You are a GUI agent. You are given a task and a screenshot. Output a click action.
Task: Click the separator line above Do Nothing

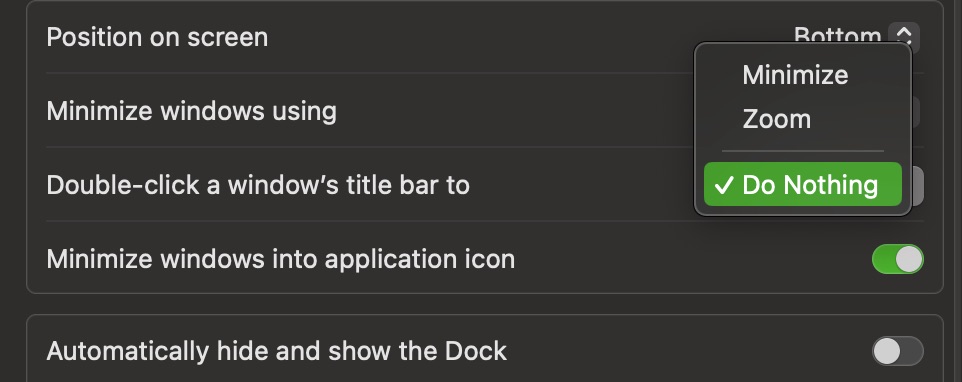click(x=802, y=151)
